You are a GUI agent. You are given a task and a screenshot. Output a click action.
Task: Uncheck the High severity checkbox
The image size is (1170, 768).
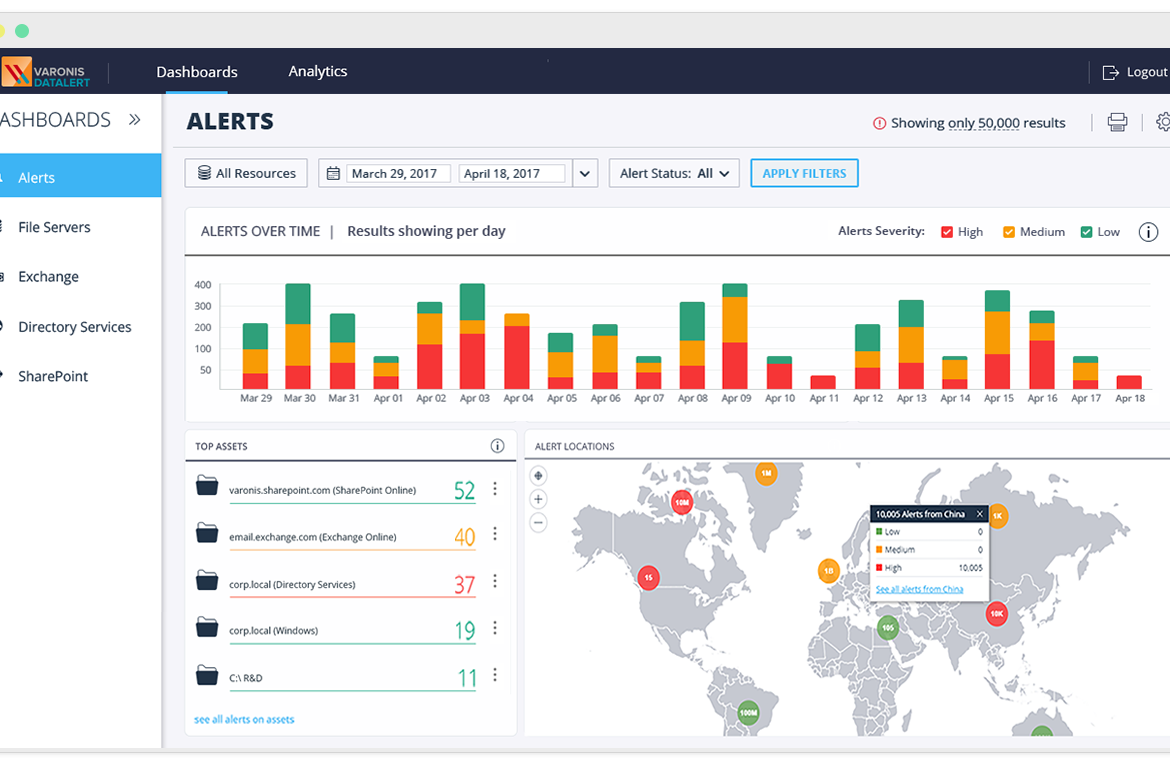(x=947, y=232)
